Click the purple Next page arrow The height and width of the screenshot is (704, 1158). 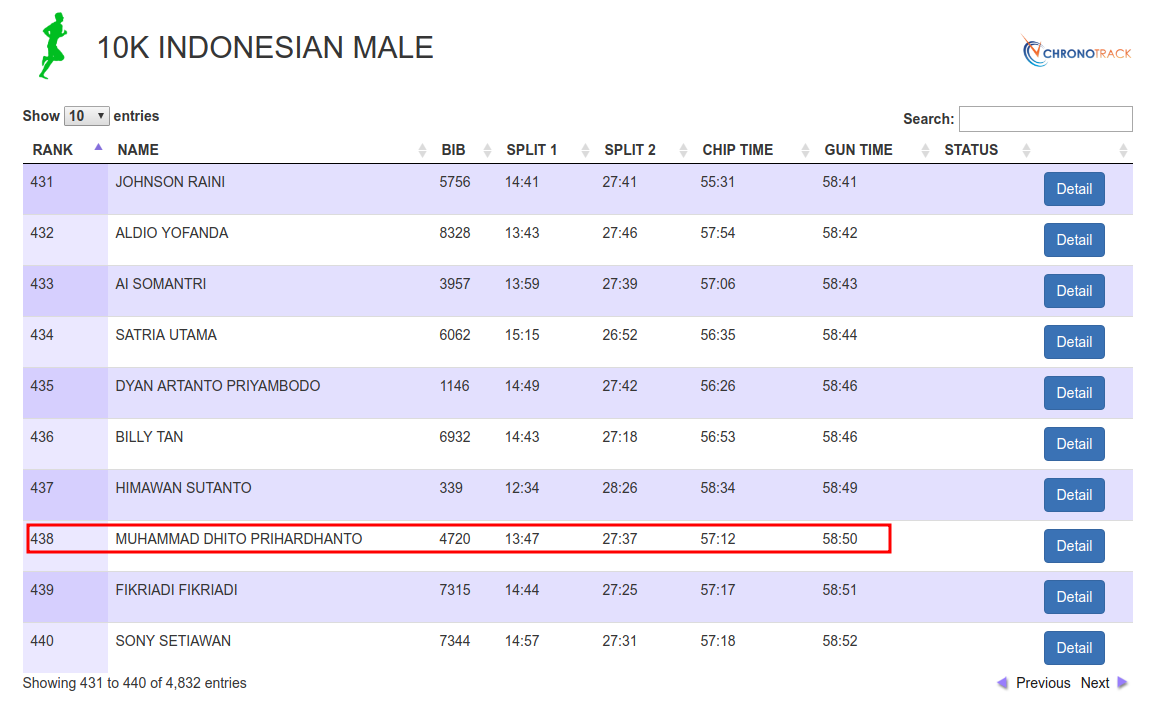pos(1122,682)
